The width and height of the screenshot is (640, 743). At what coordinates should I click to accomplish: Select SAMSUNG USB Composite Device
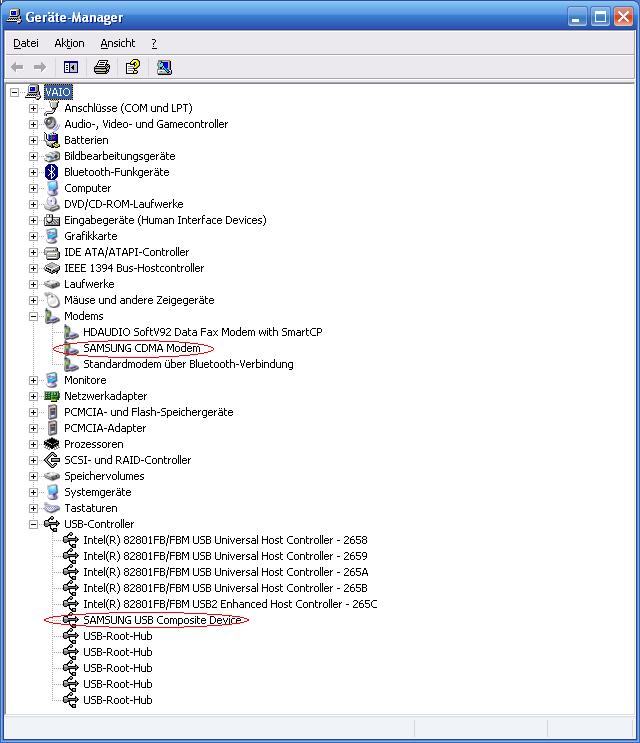tap(162, 620)
